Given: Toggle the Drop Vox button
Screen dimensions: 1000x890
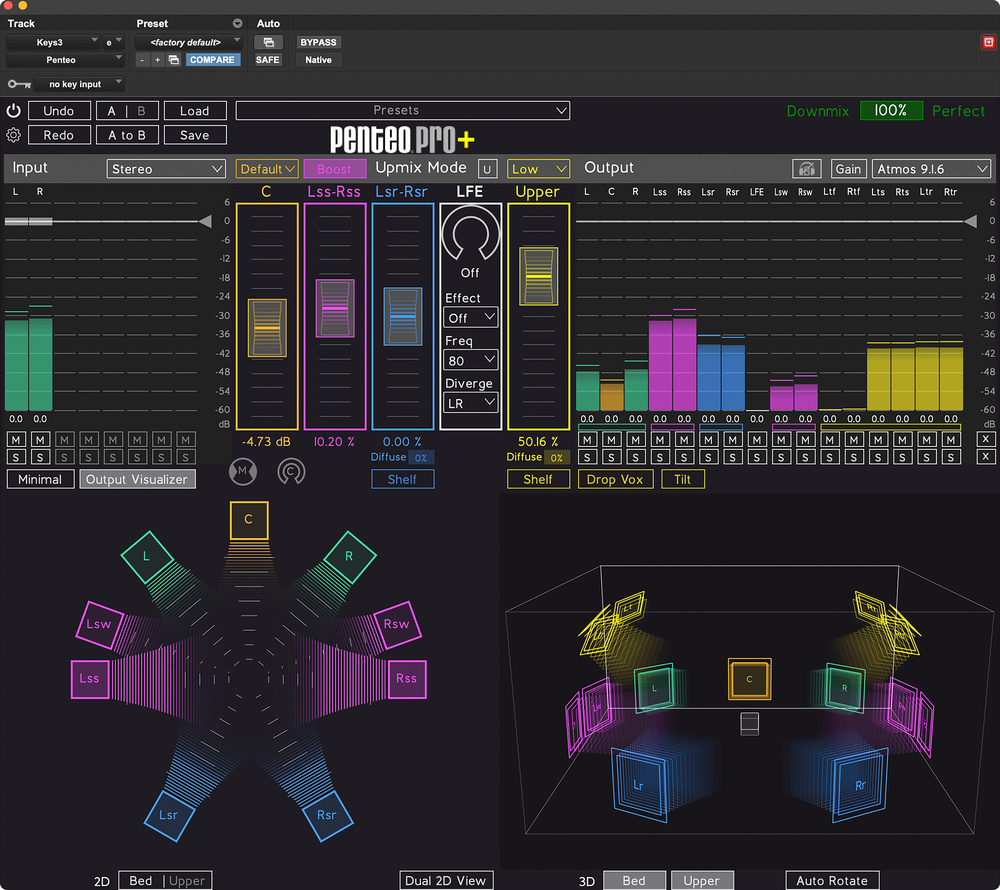Looking at the screenshot, I should (x=615, y=479).
